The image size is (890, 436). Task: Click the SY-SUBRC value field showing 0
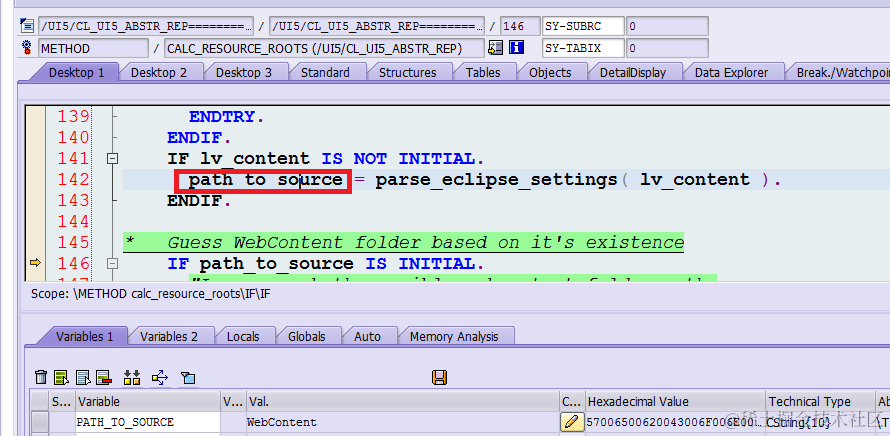[x=667, y=26]
